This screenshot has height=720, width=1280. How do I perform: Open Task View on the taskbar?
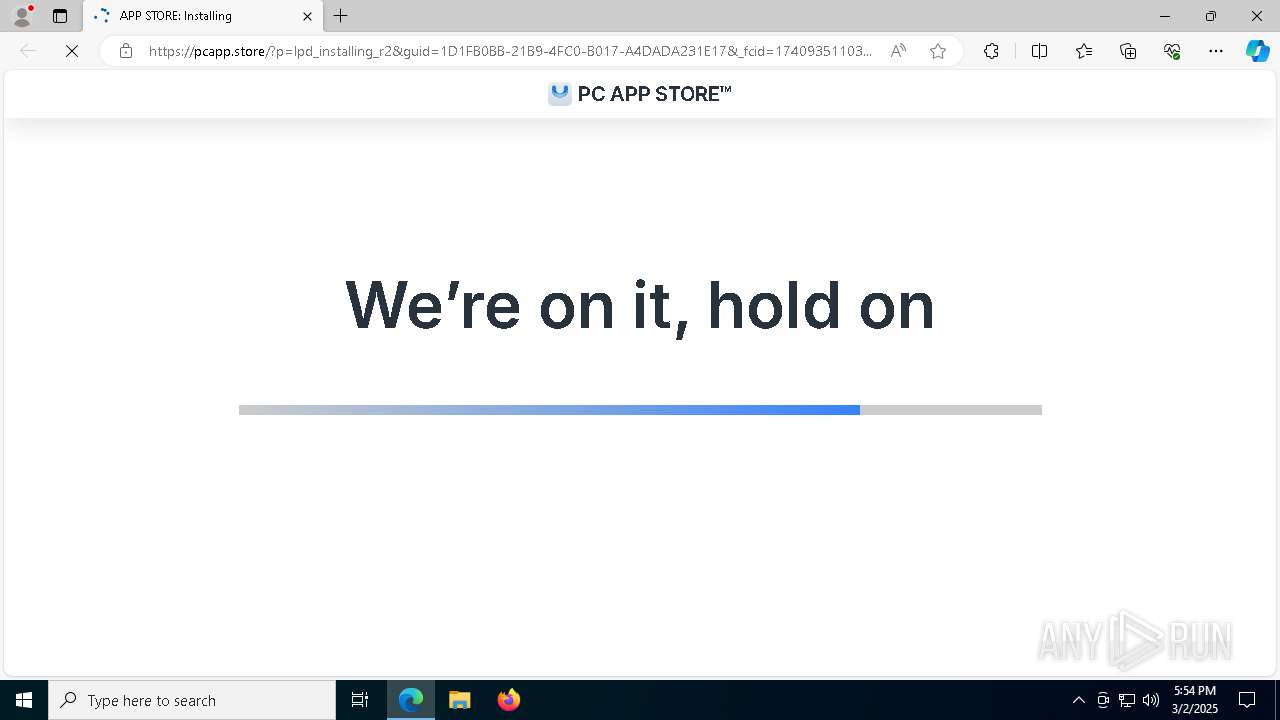360,700
